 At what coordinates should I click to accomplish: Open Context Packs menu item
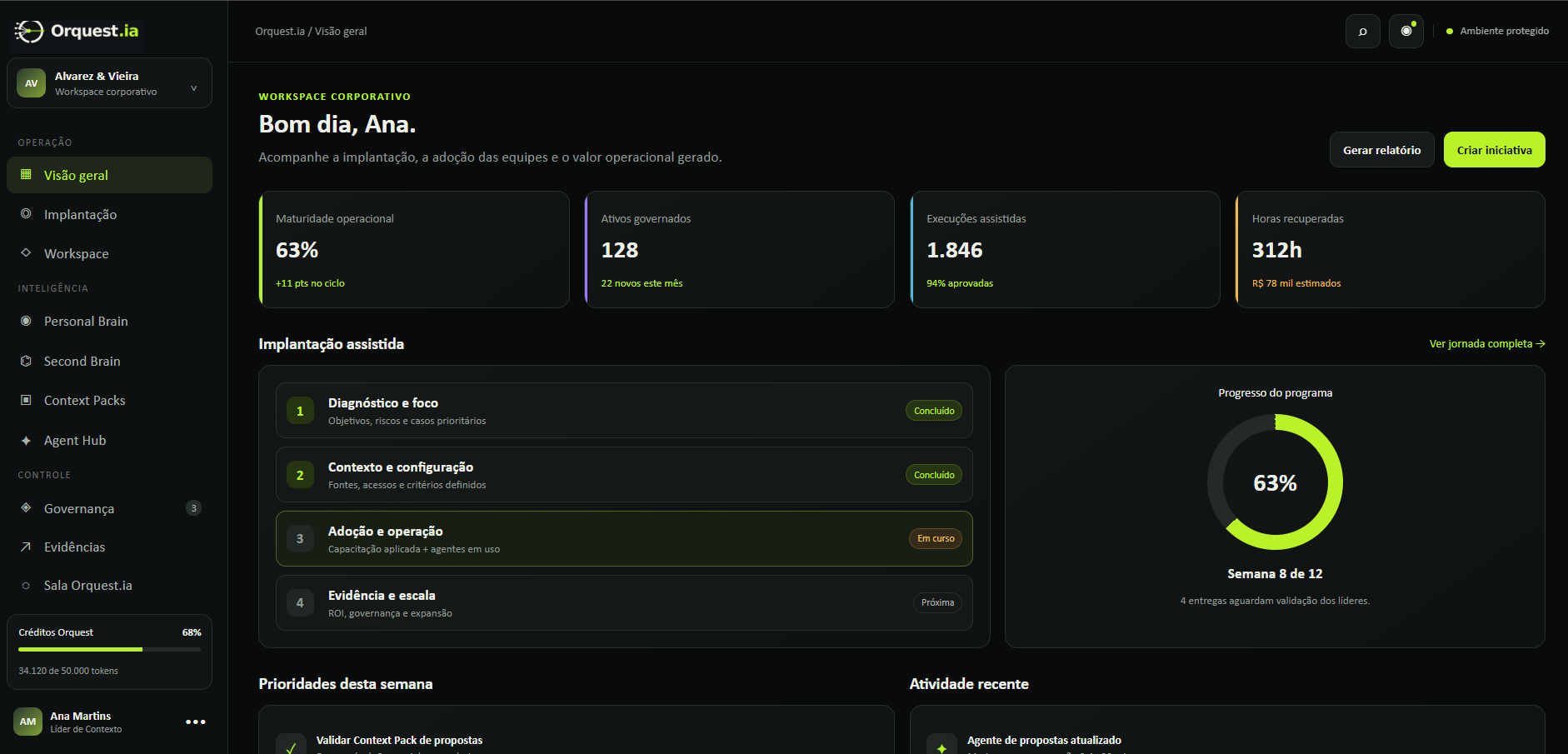click(109, 400)
